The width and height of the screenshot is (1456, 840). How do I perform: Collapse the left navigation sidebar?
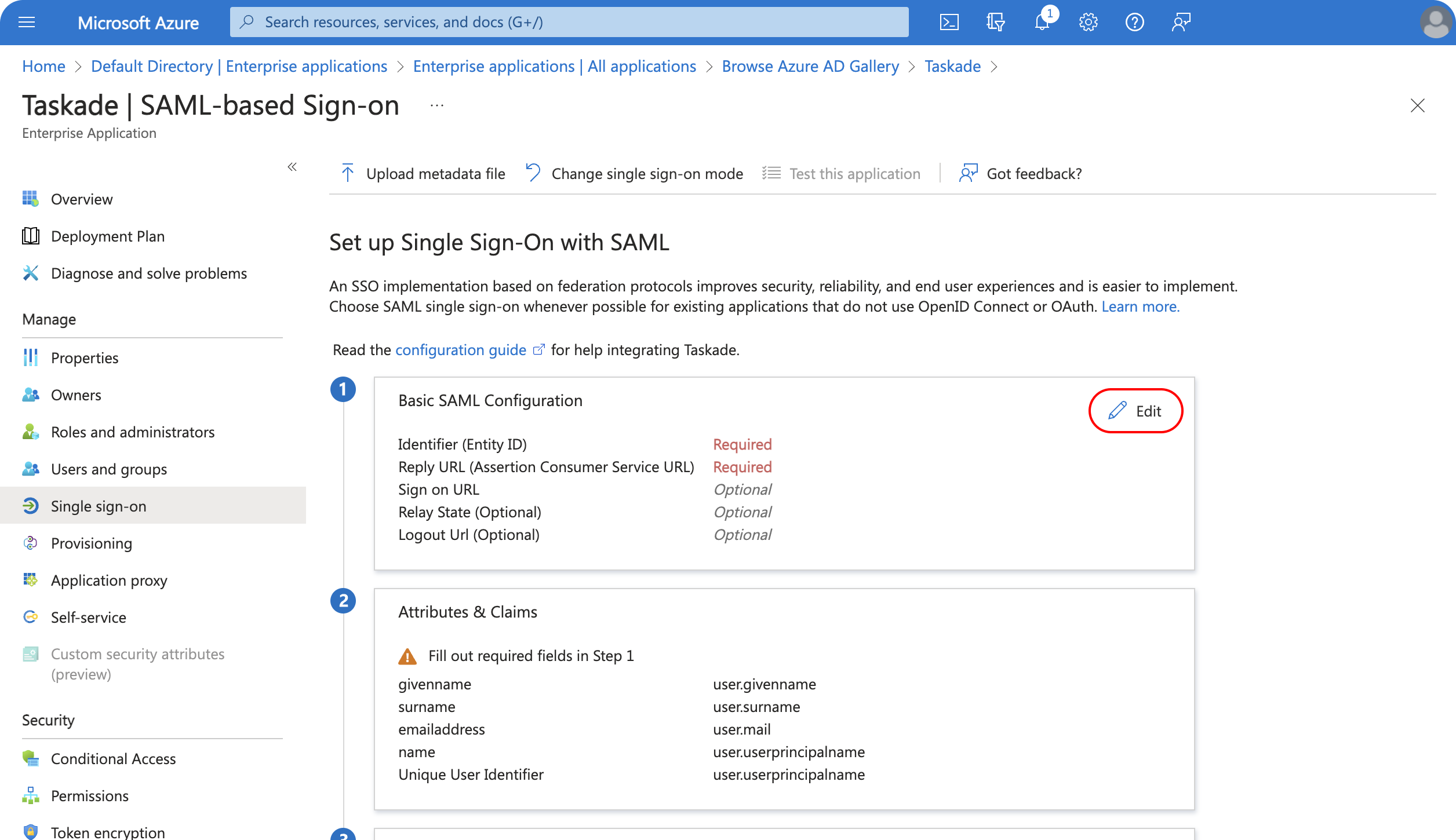[292, 167]
